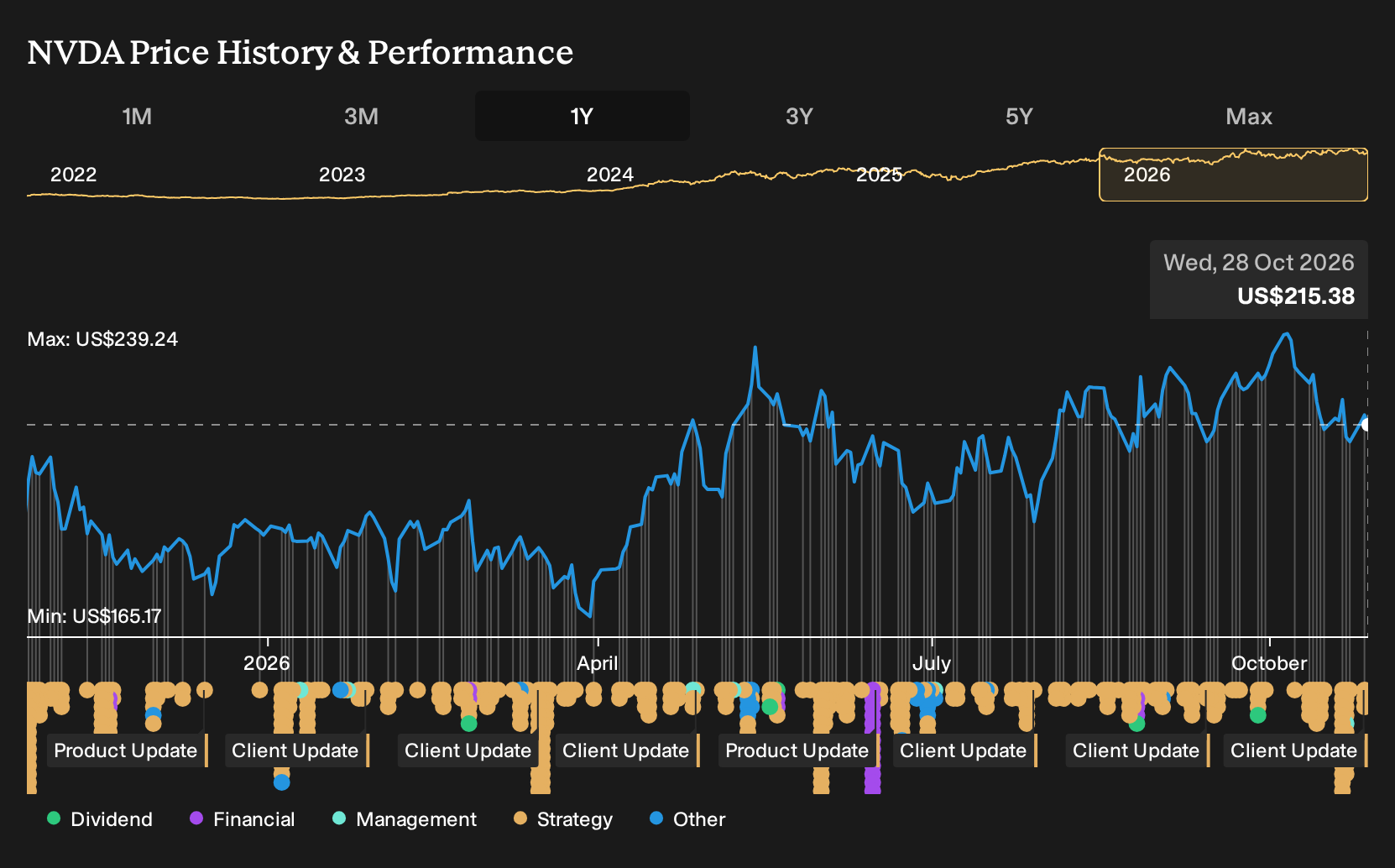Open the 3Y range view

coord(799,116)
